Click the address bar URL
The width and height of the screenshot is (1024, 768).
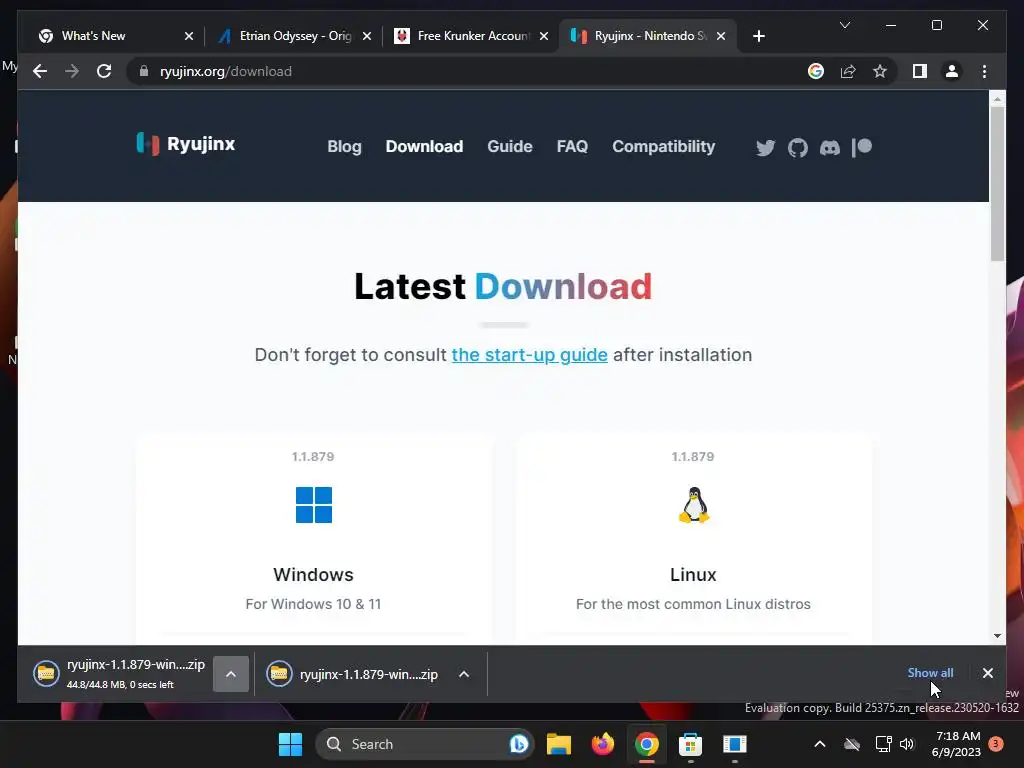(226, 71)
